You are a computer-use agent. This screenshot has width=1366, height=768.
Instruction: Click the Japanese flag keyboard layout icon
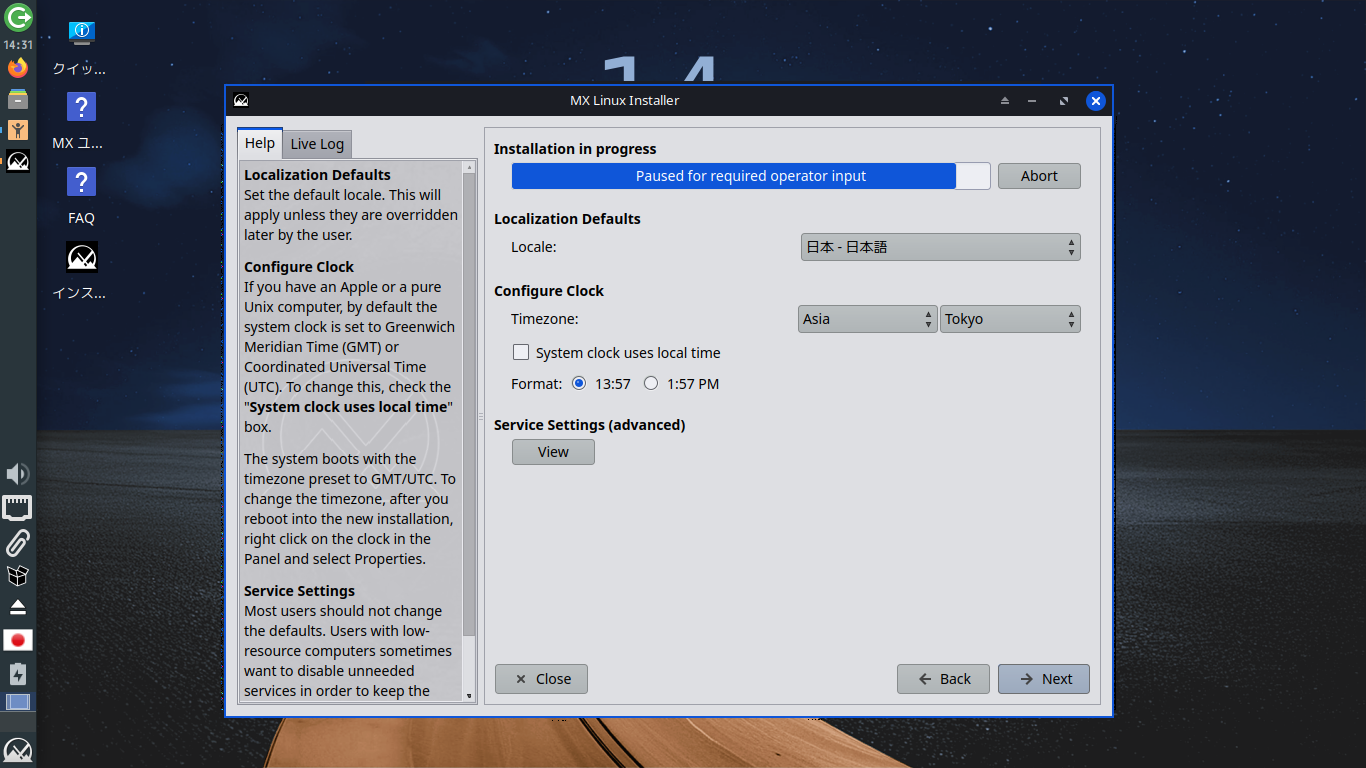(18, 640)
